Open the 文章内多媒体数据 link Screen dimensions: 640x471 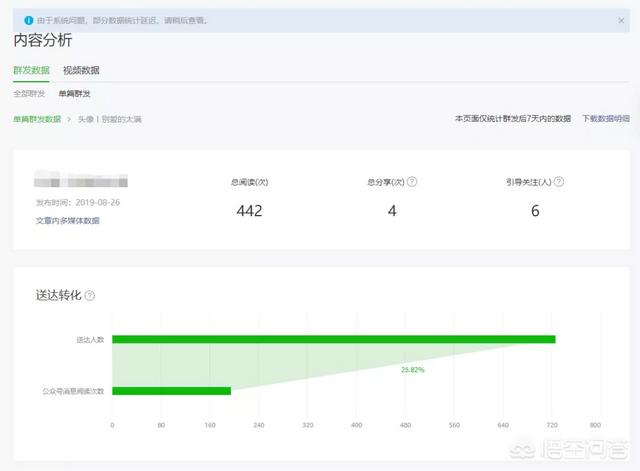tap(68, 220)
